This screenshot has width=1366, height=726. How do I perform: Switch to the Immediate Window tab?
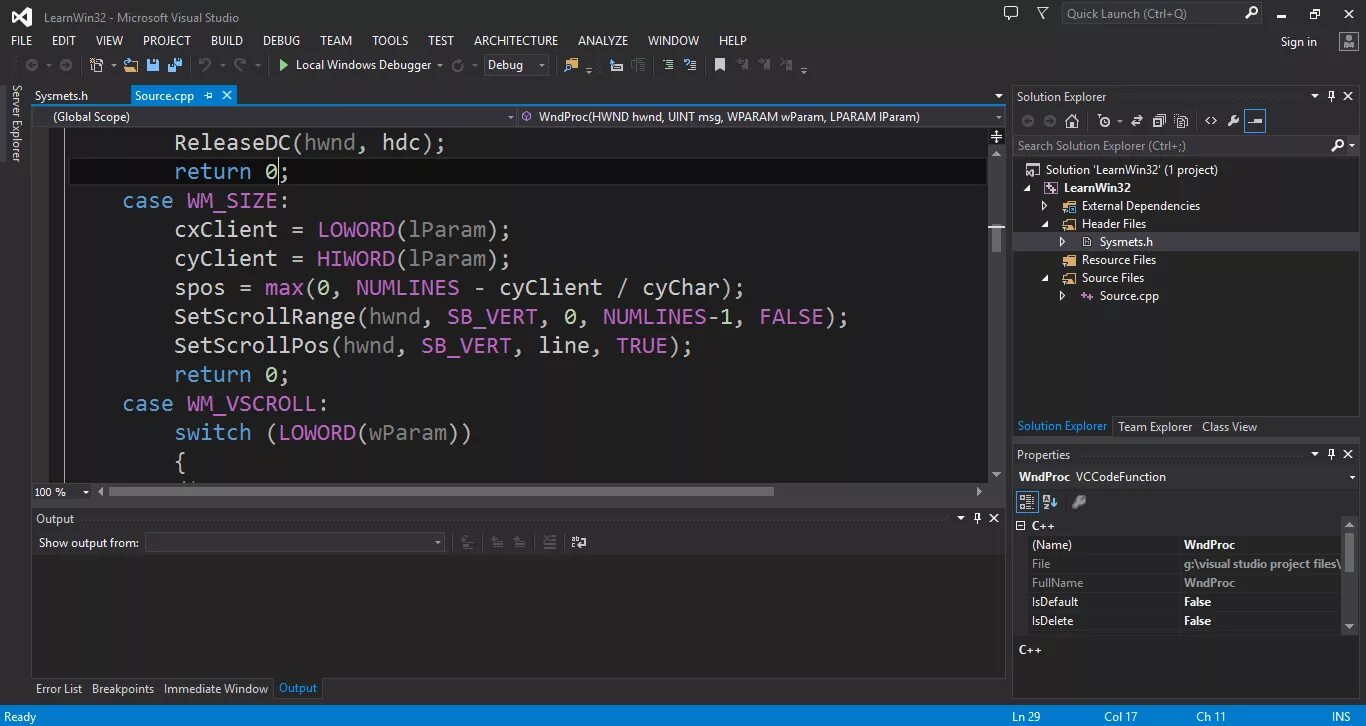pos(216,689)
